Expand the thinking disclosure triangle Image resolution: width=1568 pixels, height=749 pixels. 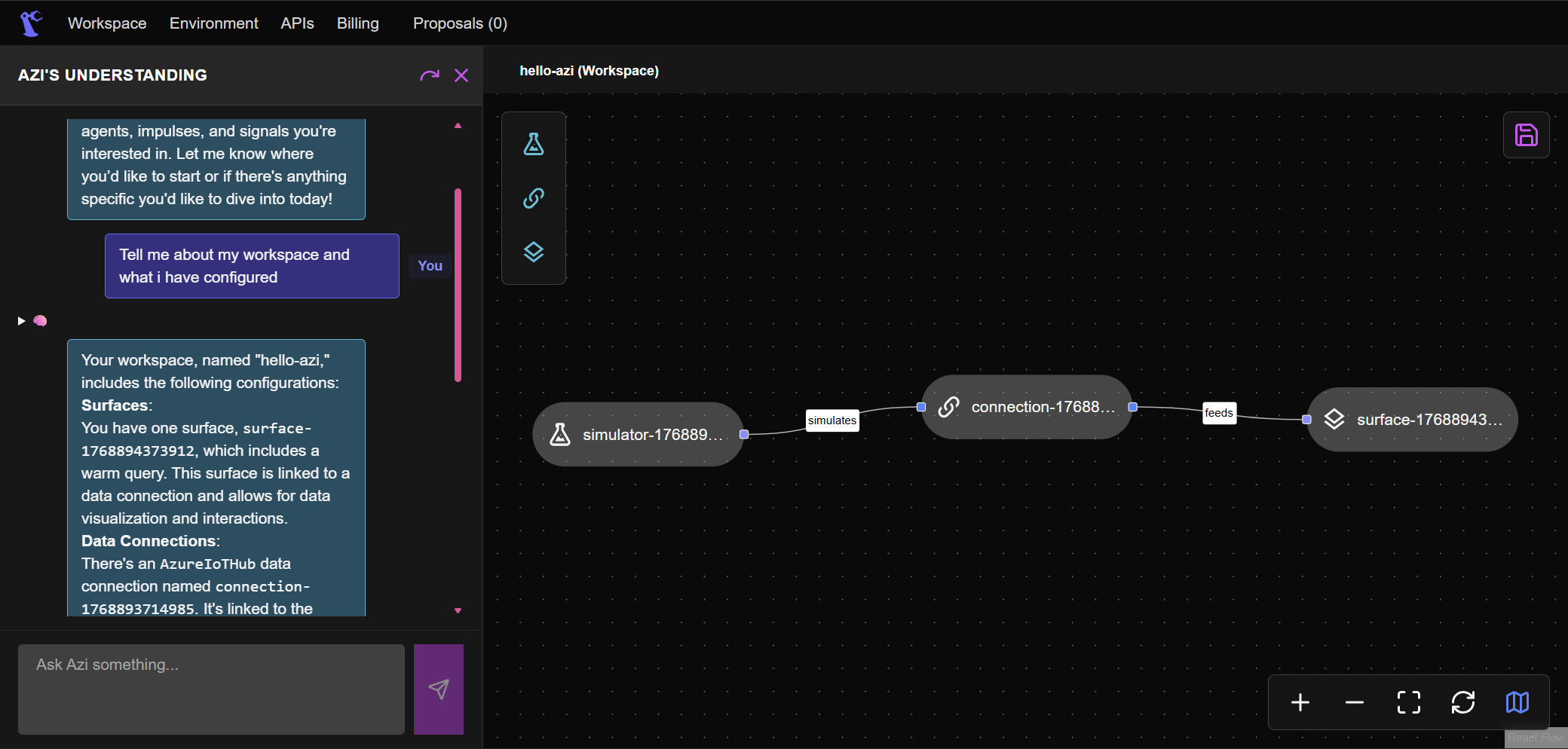(21, 321)
